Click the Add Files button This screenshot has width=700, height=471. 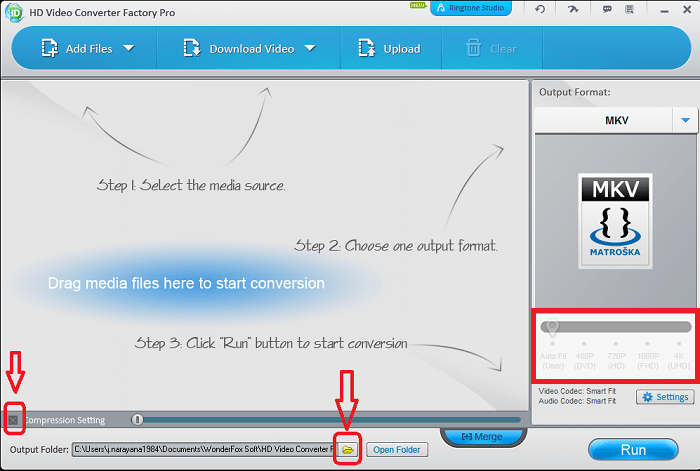click(77, 48)
